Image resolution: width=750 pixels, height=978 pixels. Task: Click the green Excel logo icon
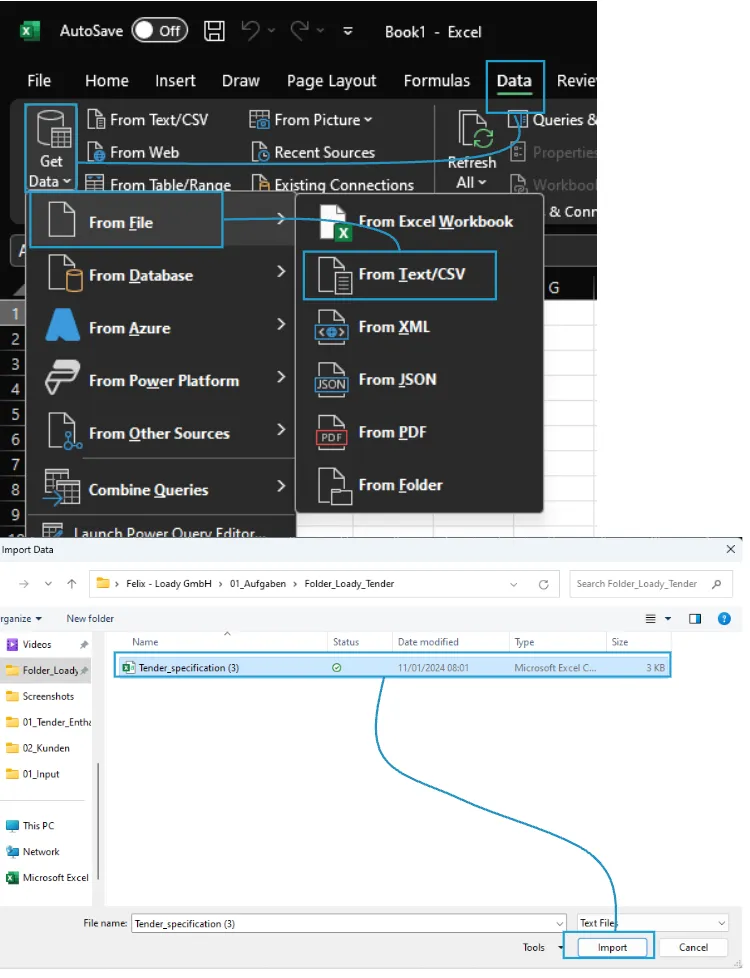[x=30, y=31]
